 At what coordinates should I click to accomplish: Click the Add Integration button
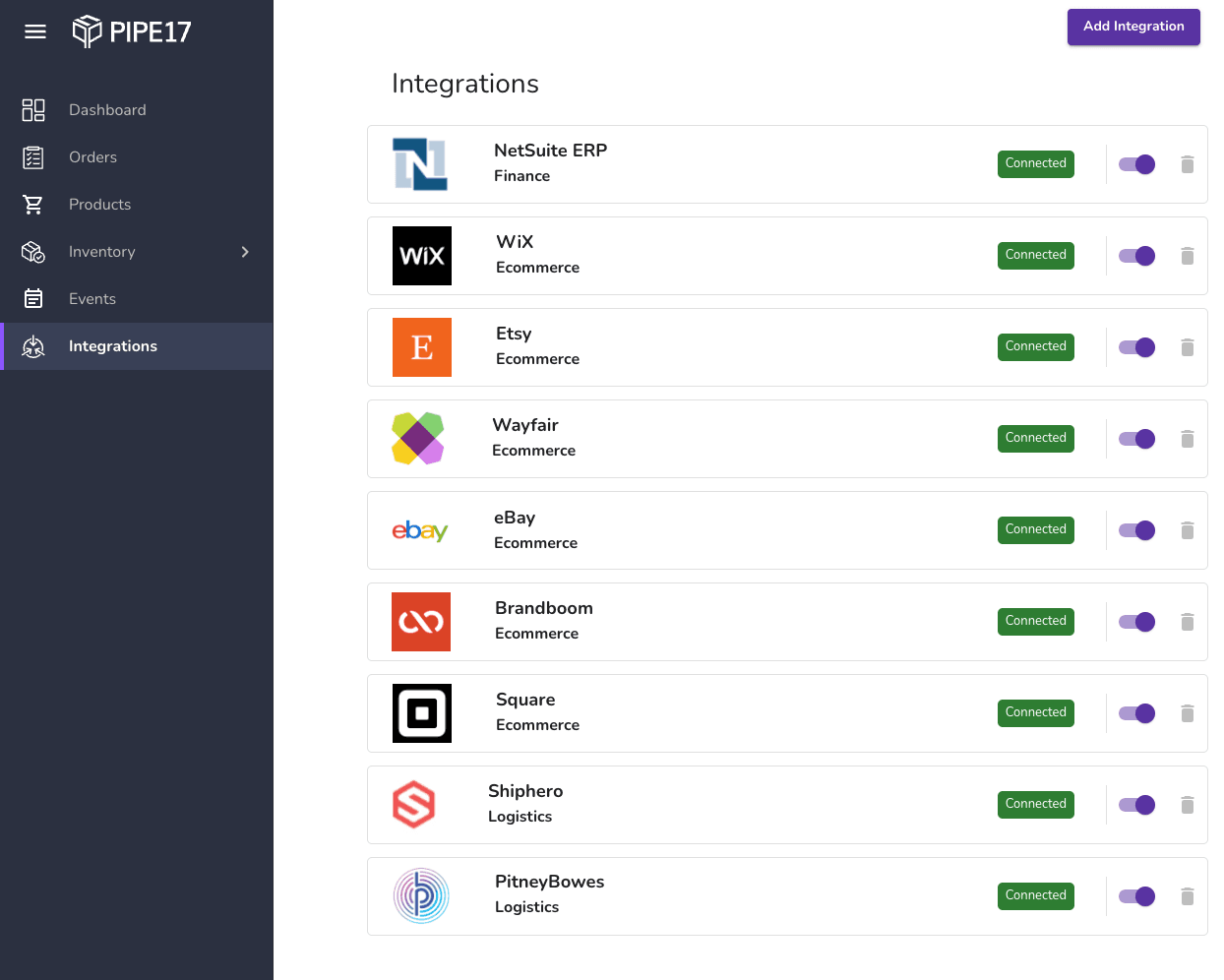point(1133,27)
